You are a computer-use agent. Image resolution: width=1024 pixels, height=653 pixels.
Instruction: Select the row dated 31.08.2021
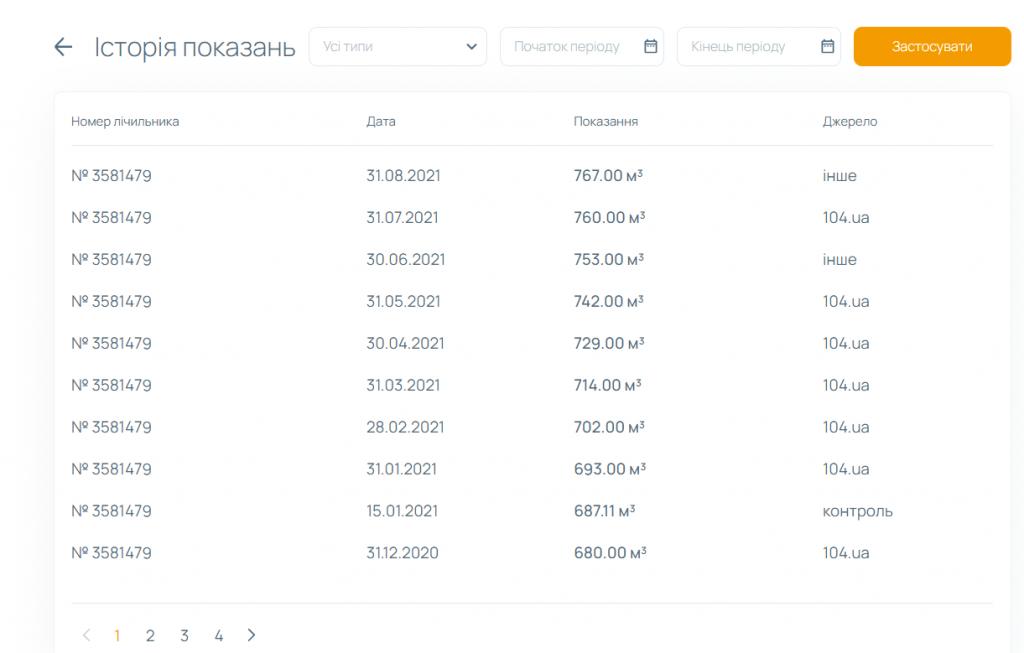(403, 176)
